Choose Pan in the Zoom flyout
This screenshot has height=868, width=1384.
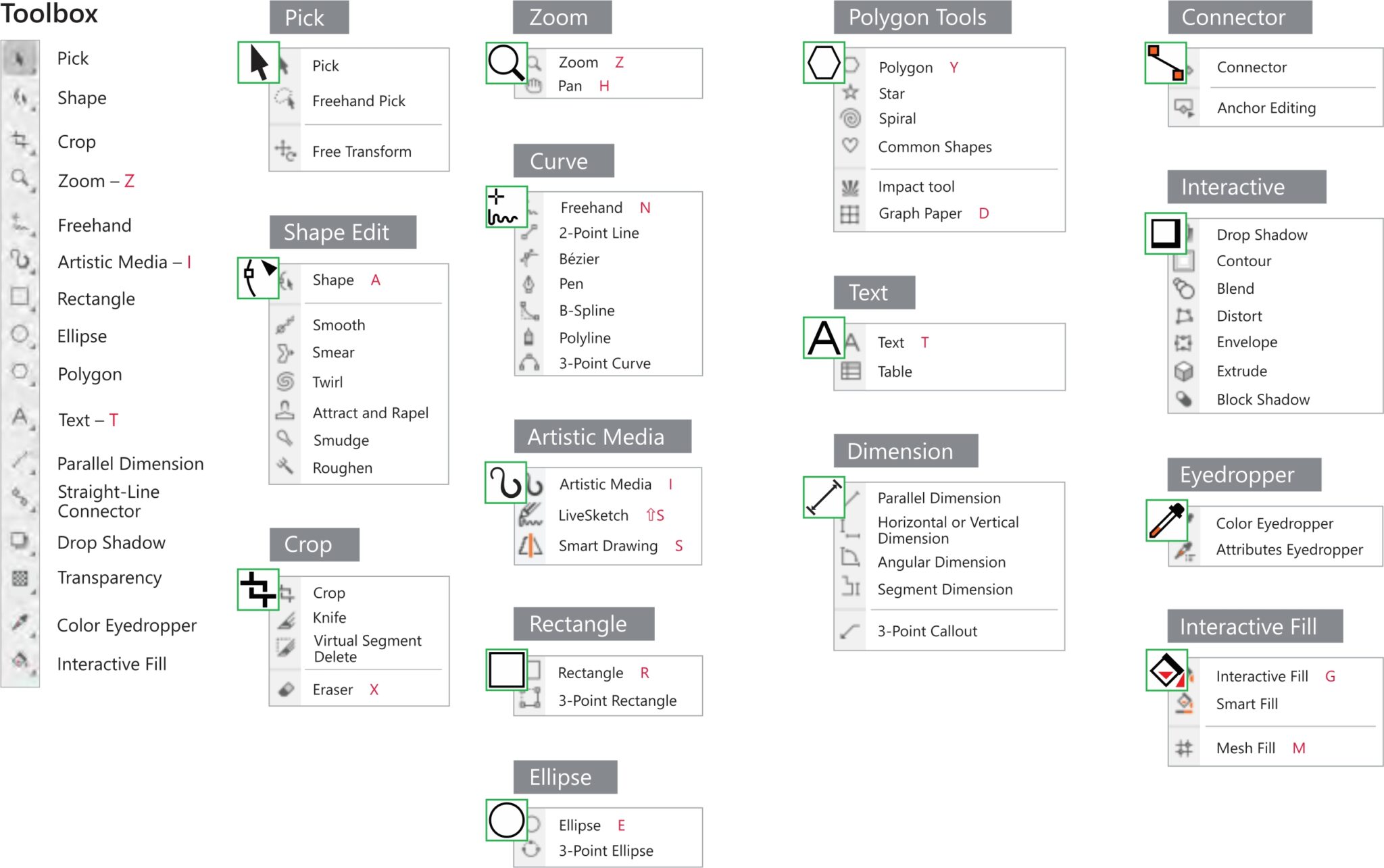click(570, 86)
